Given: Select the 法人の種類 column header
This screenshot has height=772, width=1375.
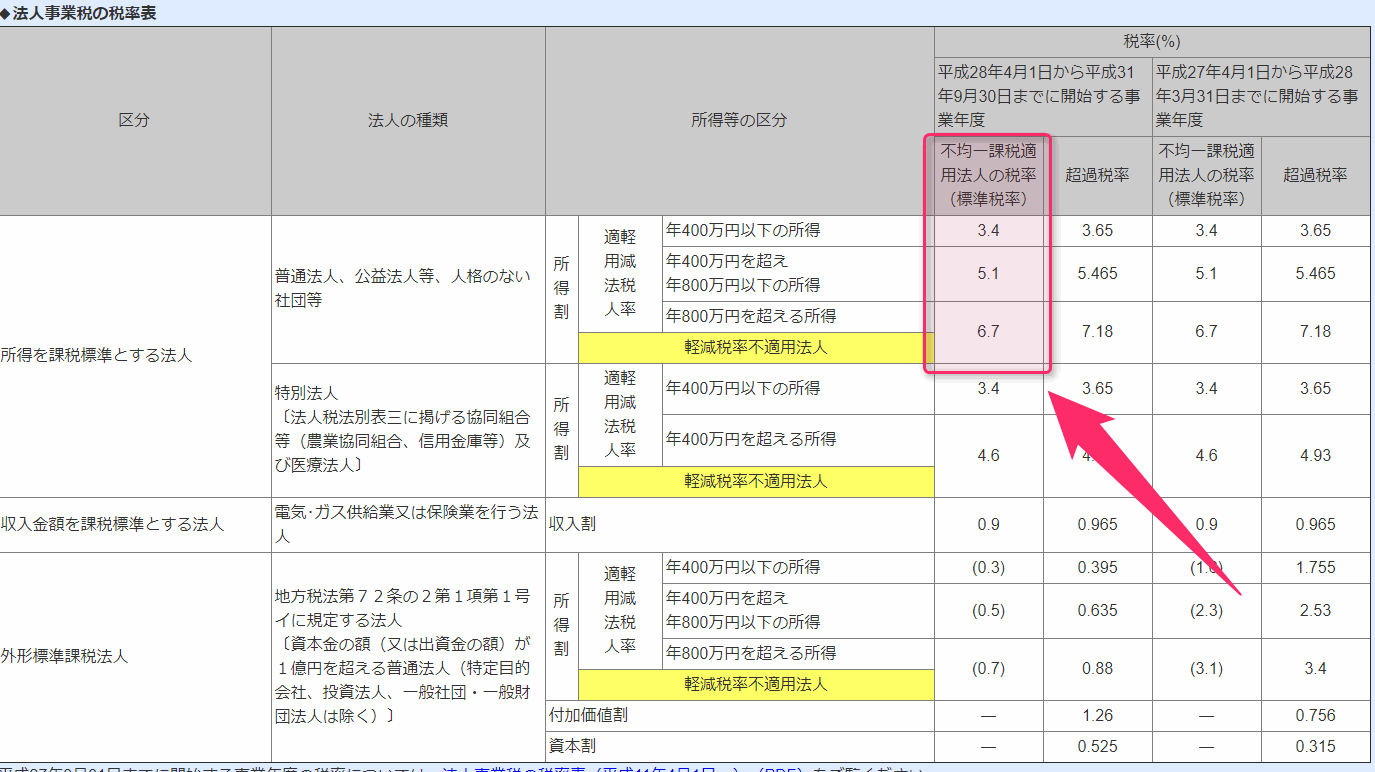Looking at the screenshot, I should (x=407, y=120).
